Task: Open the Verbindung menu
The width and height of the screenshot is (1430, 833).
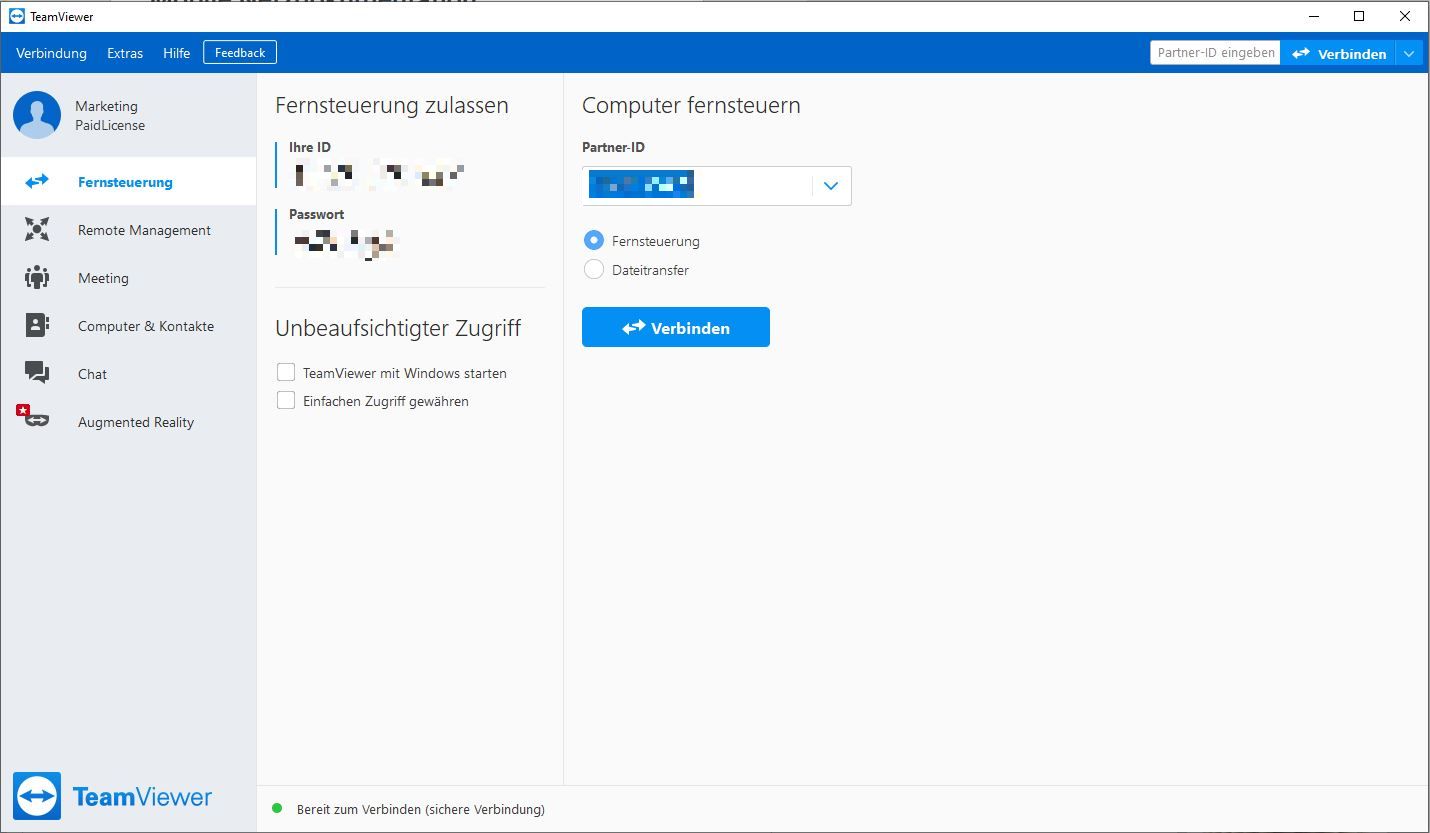Action: [x=51, y=53]
